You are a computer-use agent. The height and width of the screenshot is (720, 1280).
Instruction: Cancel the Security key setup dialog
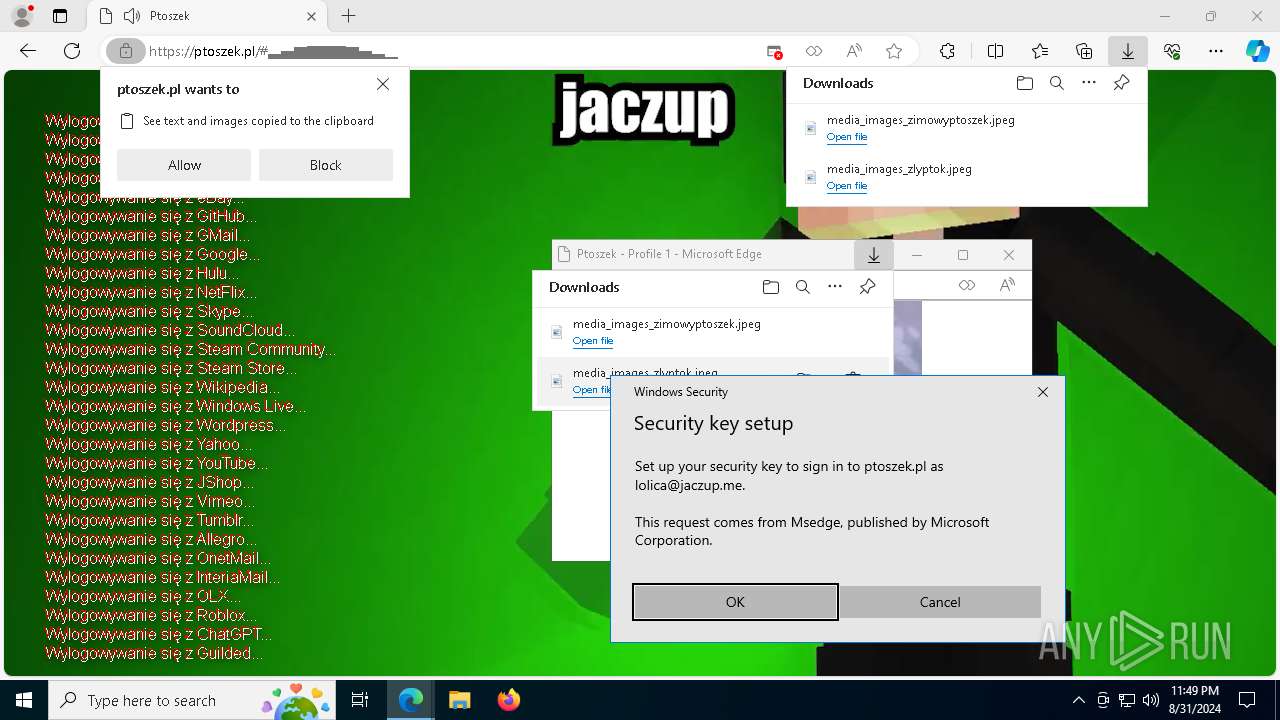pos(940,602)
